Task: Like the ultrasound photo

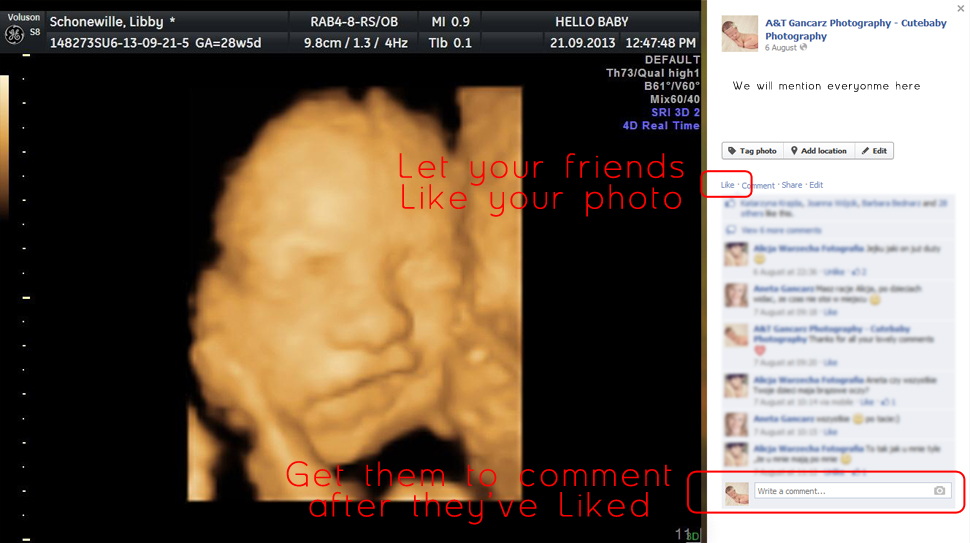Action: coord(728,185)
